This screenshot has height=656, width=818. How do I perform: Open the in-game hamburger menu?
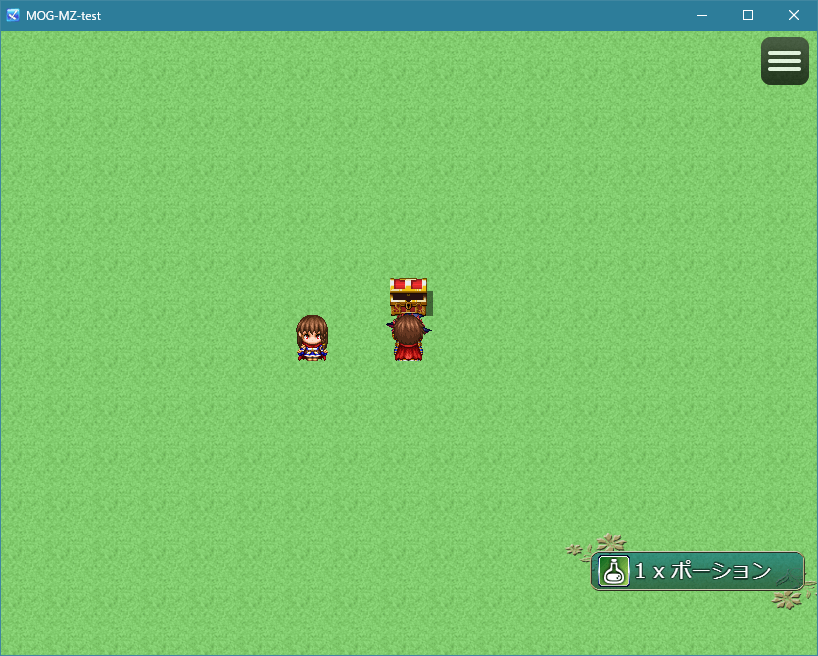point(784,61)
